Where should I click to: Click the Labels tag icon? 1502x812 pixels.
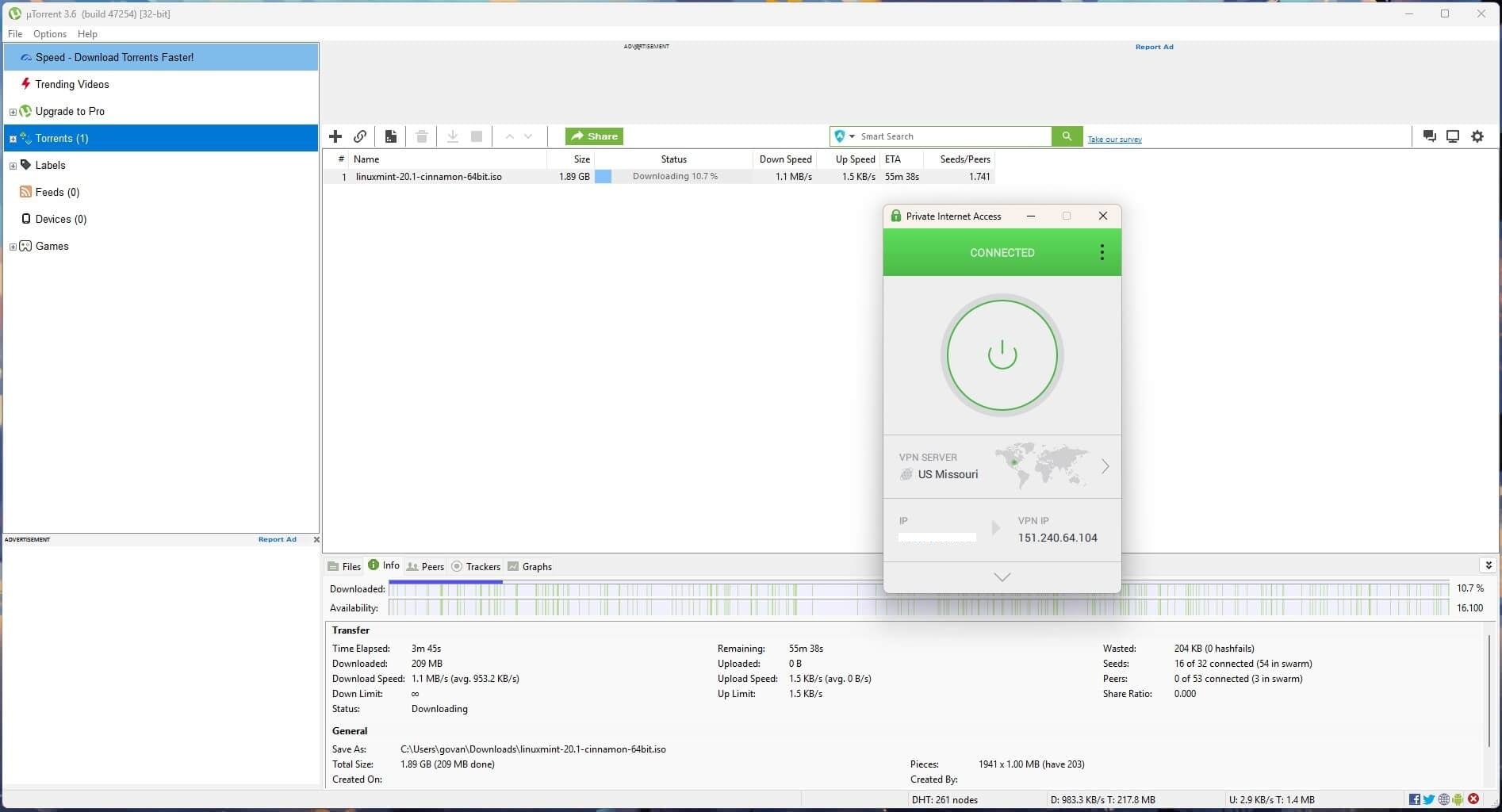25,165
